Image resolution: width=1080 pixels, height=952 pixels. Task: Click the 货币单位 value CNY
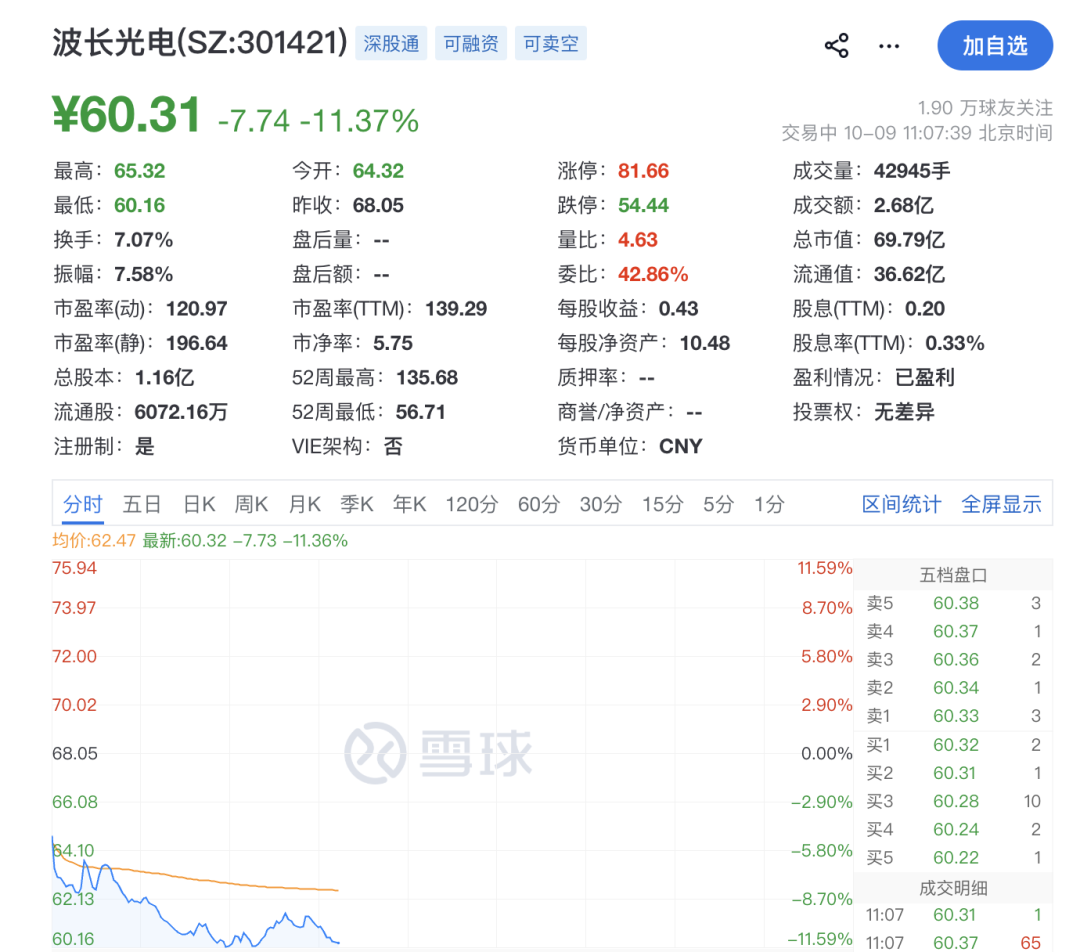(681, 446)
